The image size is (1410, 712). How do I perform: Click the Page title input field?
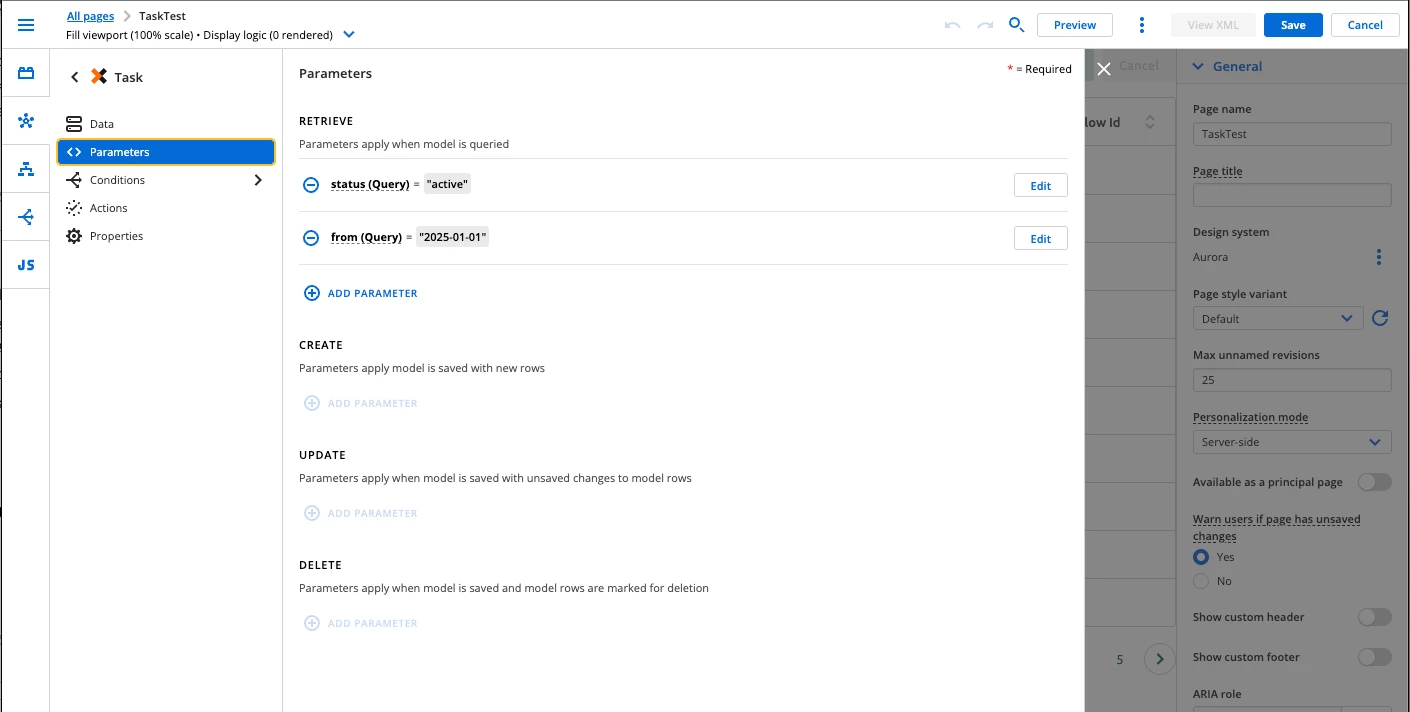[1292, 195]
